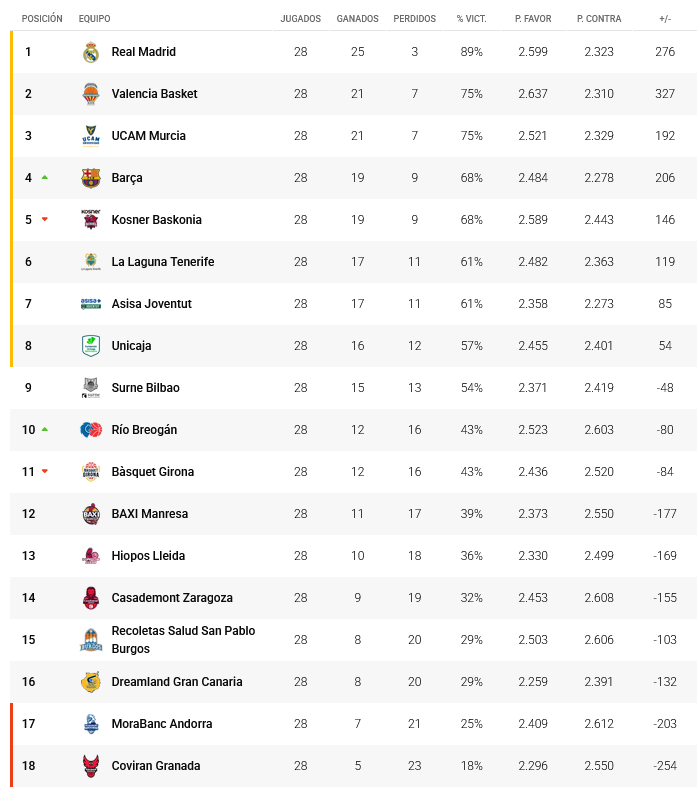Click the green up arrow beside Barça's position

45,177
